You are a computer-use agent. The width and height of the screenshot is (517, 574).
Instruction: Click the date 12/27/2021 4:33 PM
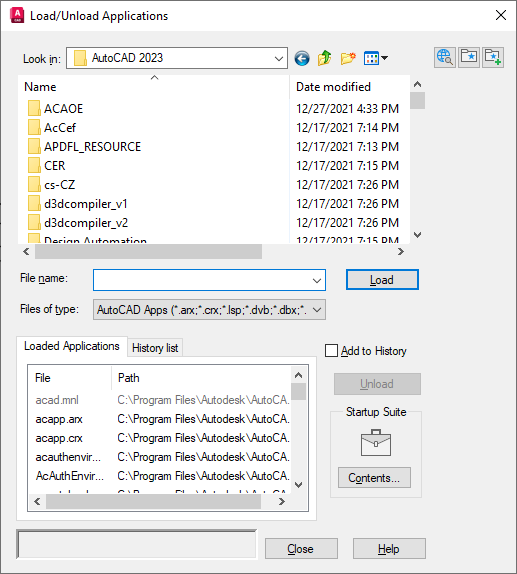[x=347, y=109]
